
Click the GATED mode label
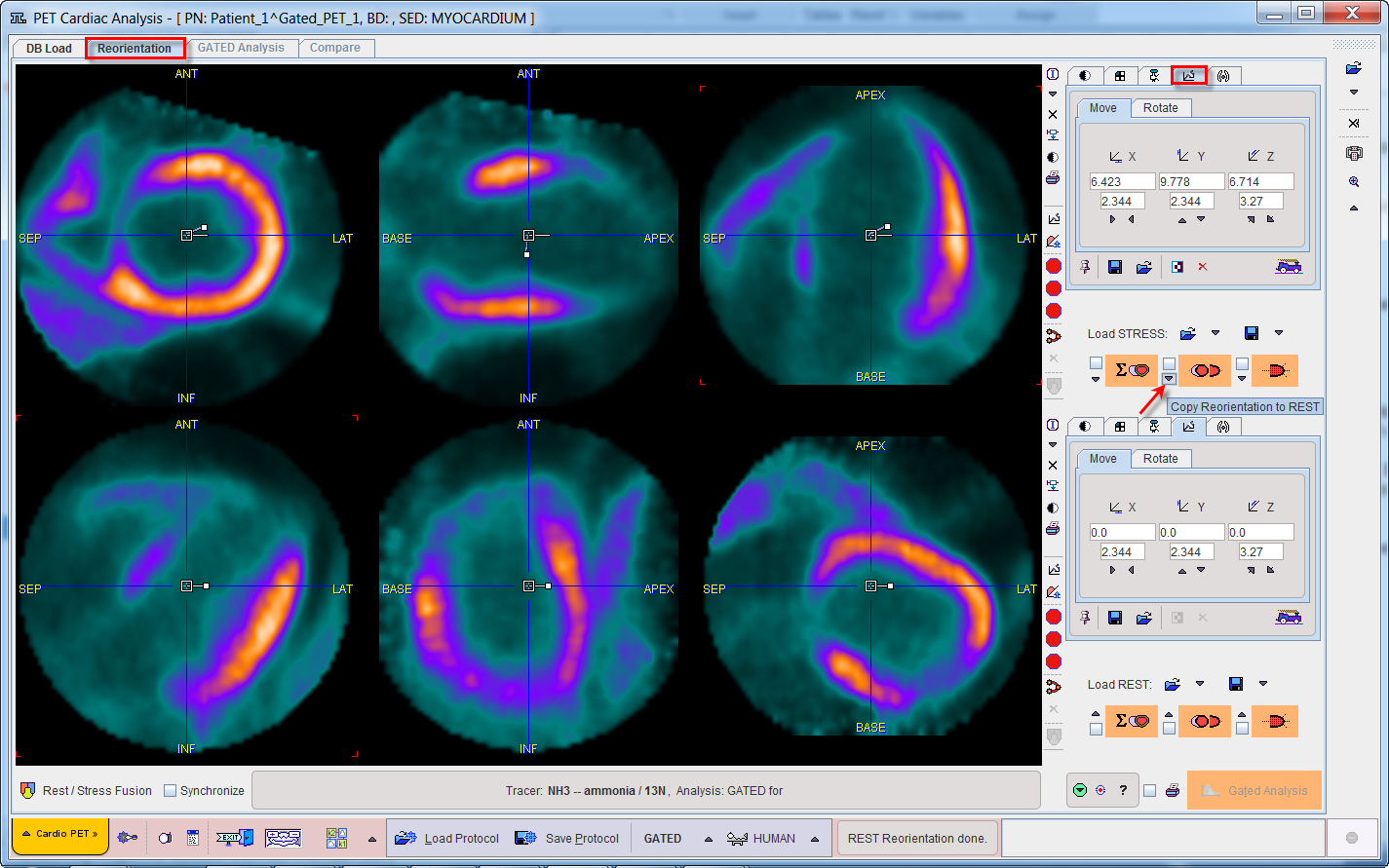click(663, 838)
